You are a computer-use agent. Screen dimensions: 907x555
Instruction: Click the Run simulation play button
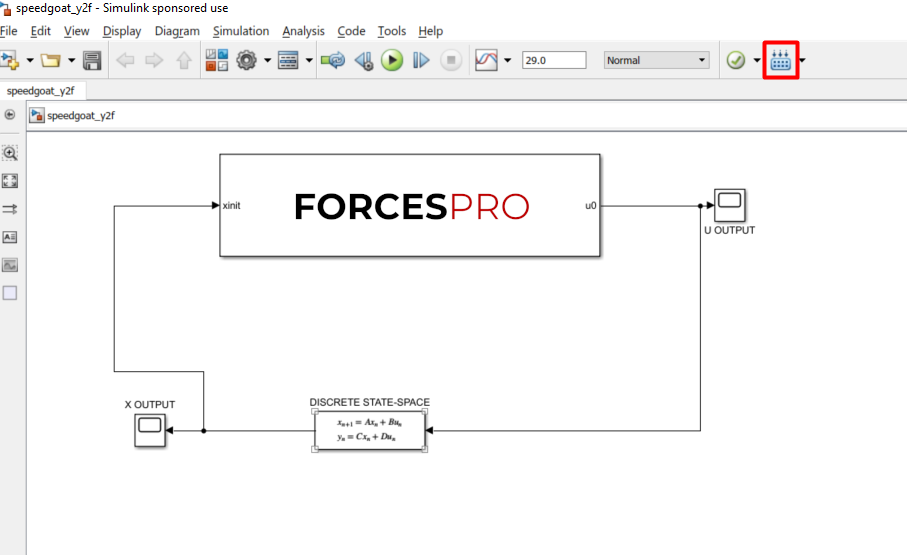coord(392,61)
